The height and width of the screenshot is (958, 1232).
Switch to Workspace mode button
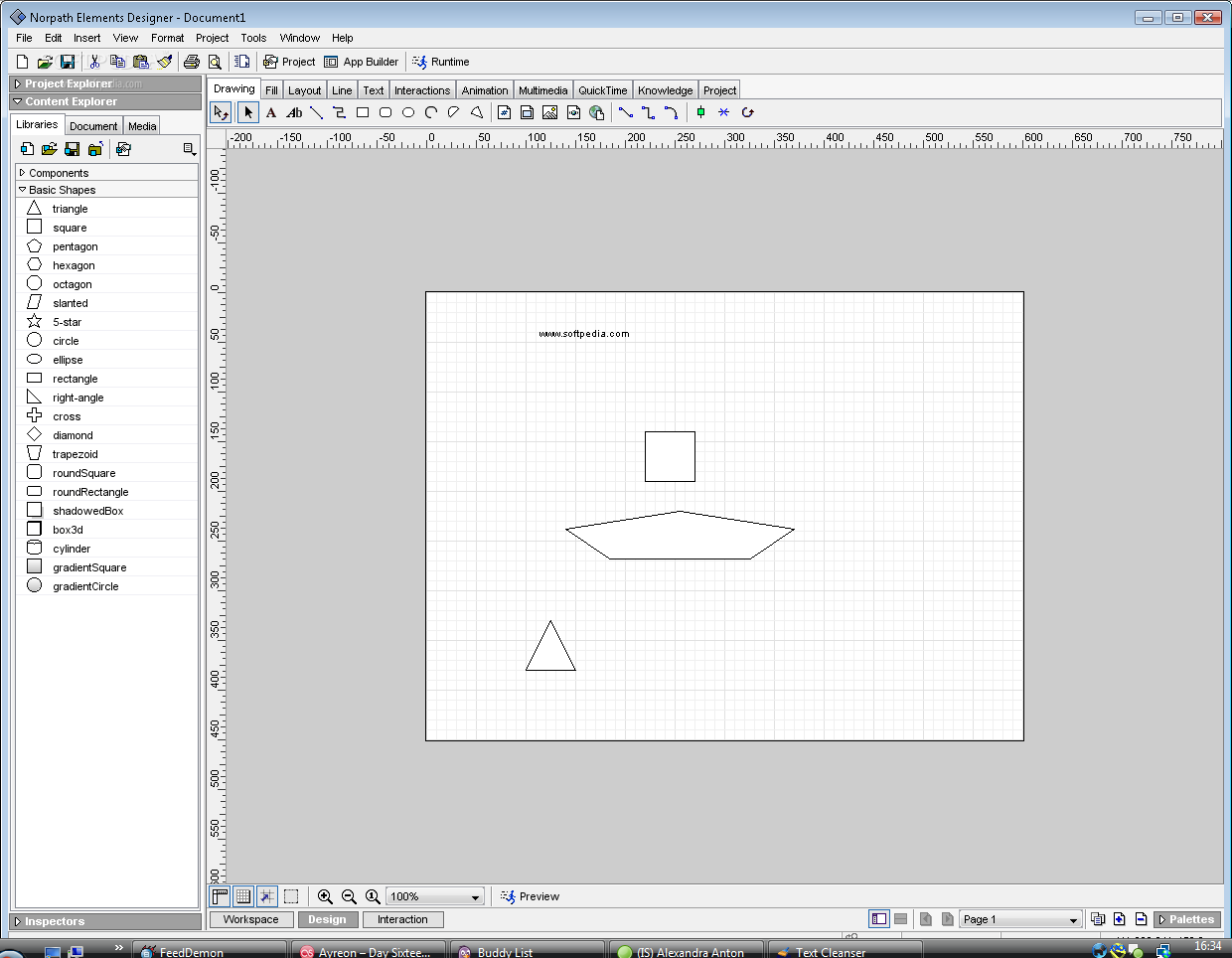pos(251,919)
